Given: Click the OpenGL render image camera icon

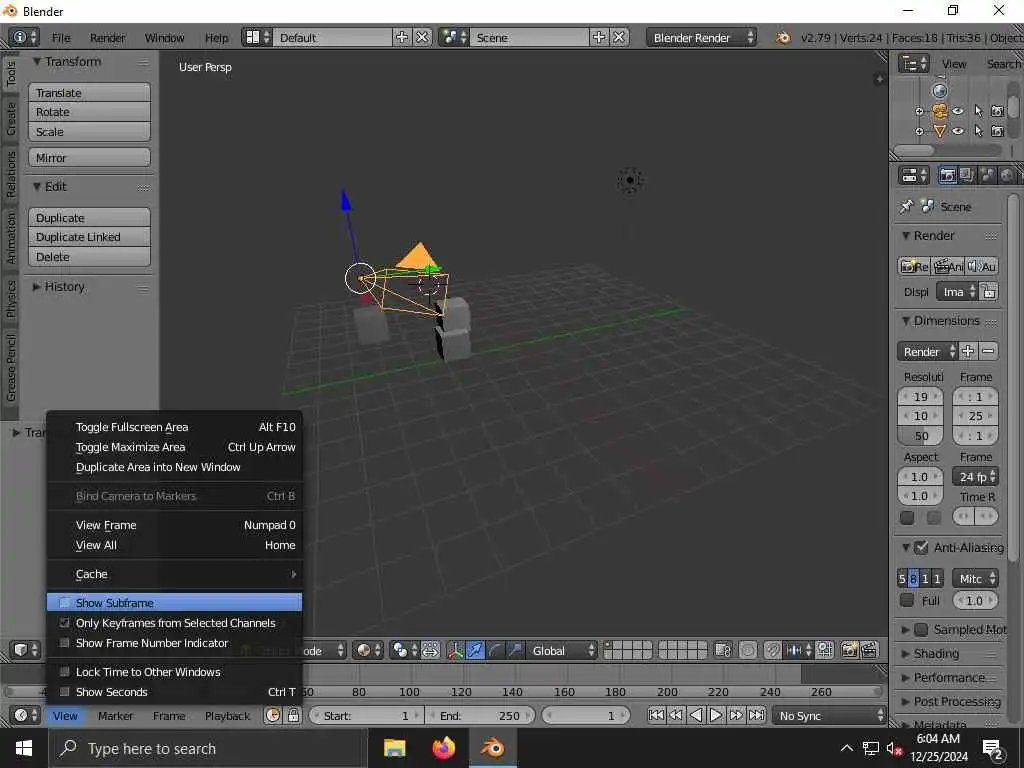Looking at the screenshot, I should [849, 650].
